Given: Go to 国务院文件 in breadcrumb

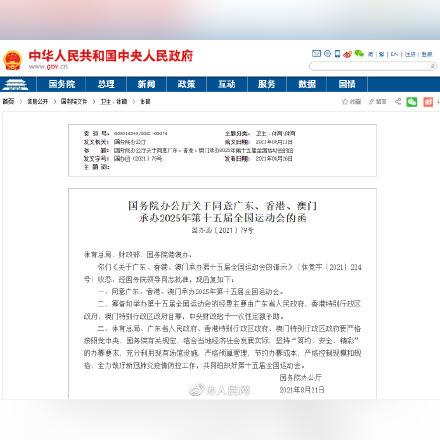Looking at the screenshot, I should click(x=74, y=101).
